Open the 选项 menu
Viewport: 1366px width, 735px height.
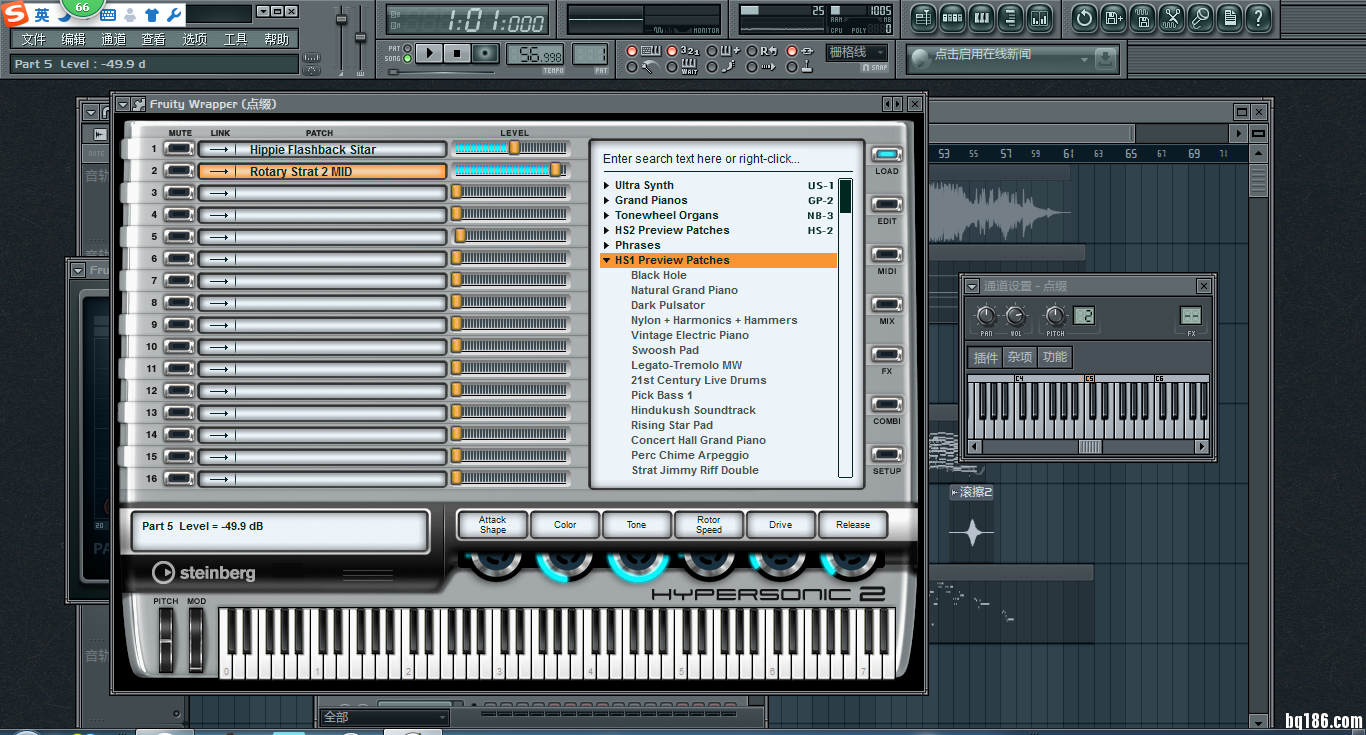pyautogui.click(x=194, y=39)
